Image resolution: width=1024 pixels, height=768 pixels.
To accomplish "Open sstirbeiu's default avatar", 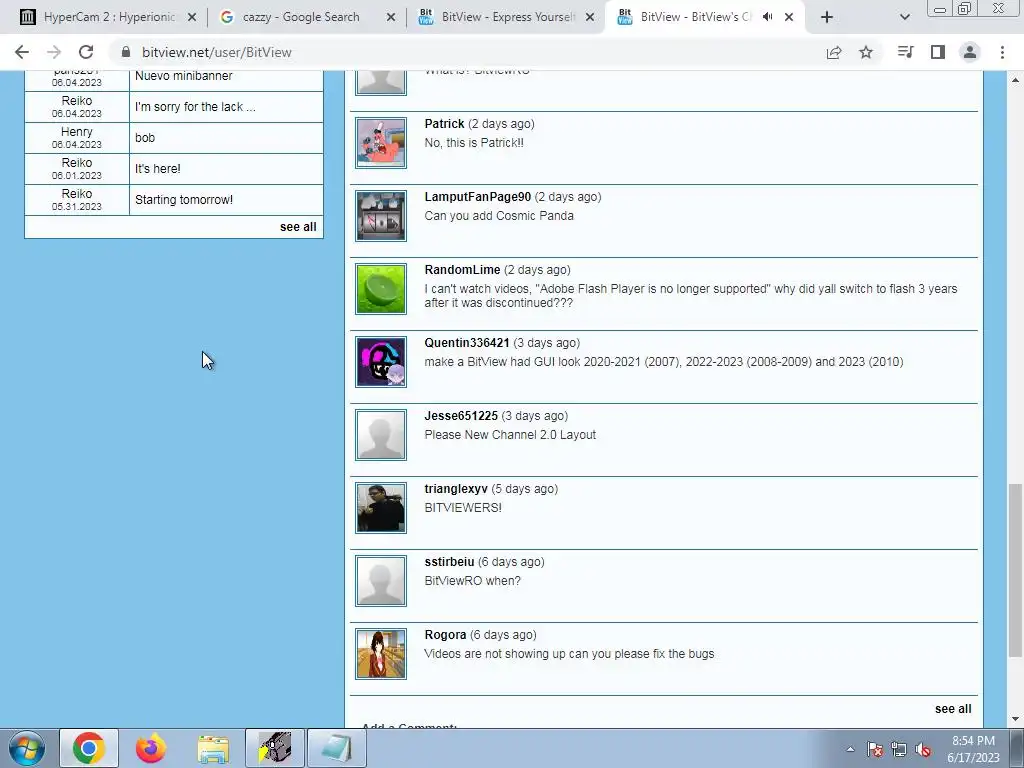I will (381, 581).
